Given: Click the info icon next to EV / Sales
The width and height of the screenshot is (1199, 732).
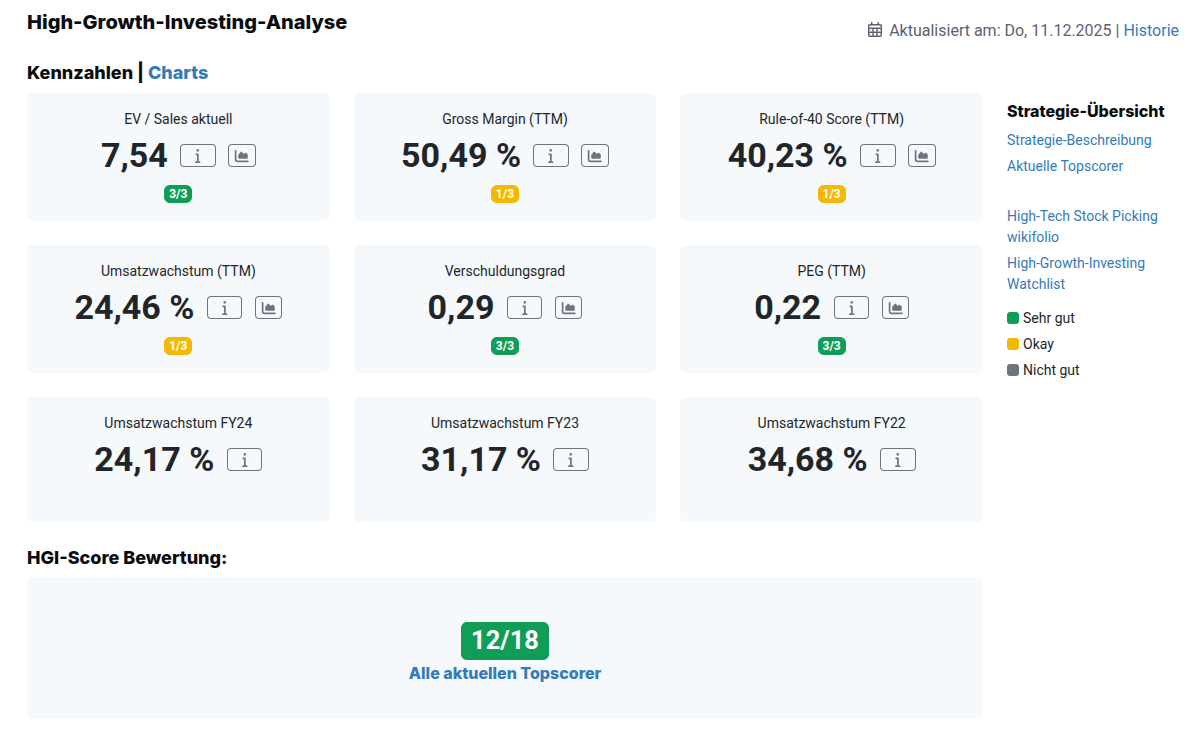Looking at the screenshot, I should point(198,155).
